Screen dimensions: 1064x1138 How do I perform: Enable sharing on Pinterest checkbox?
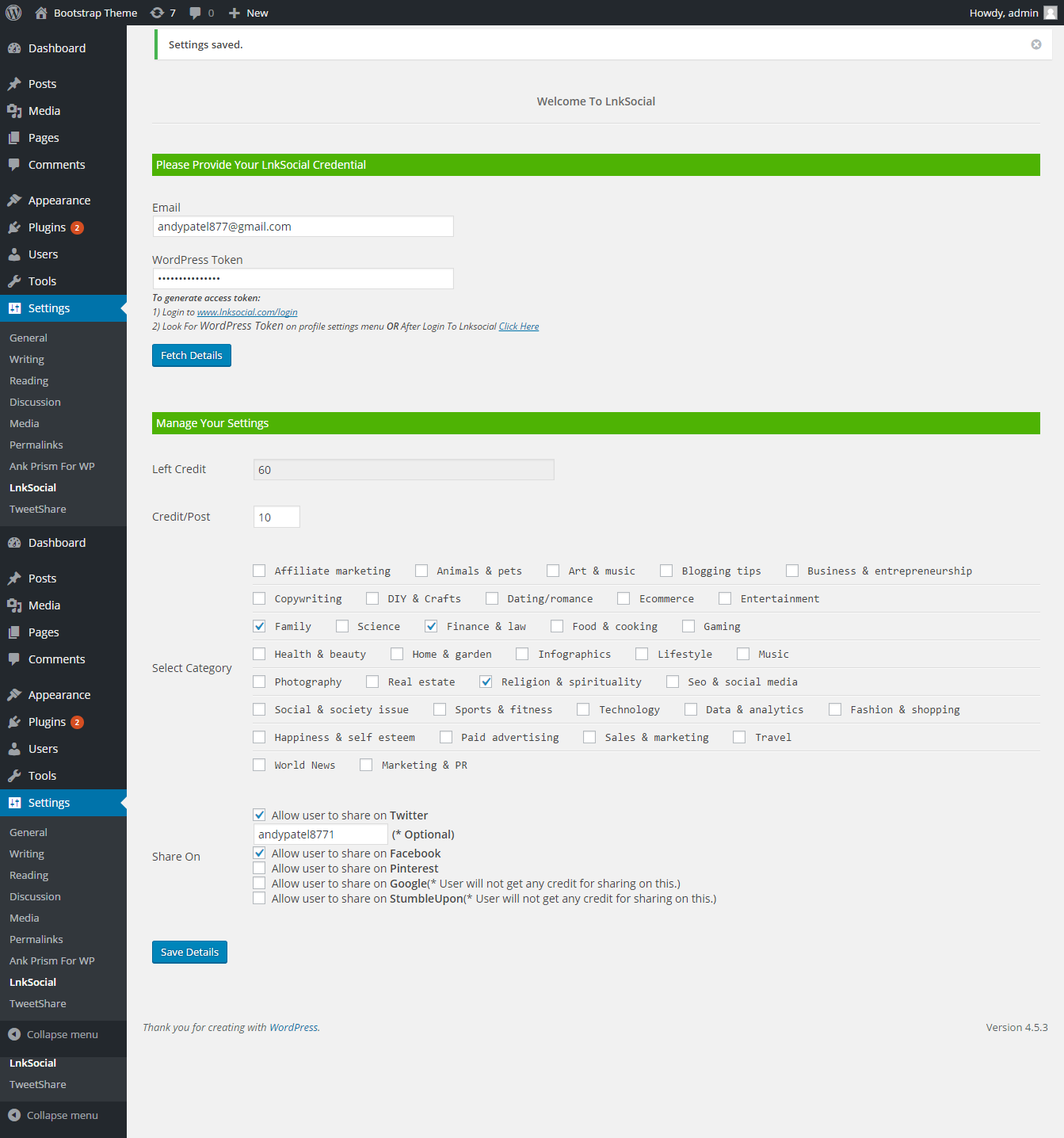(259, 868)
